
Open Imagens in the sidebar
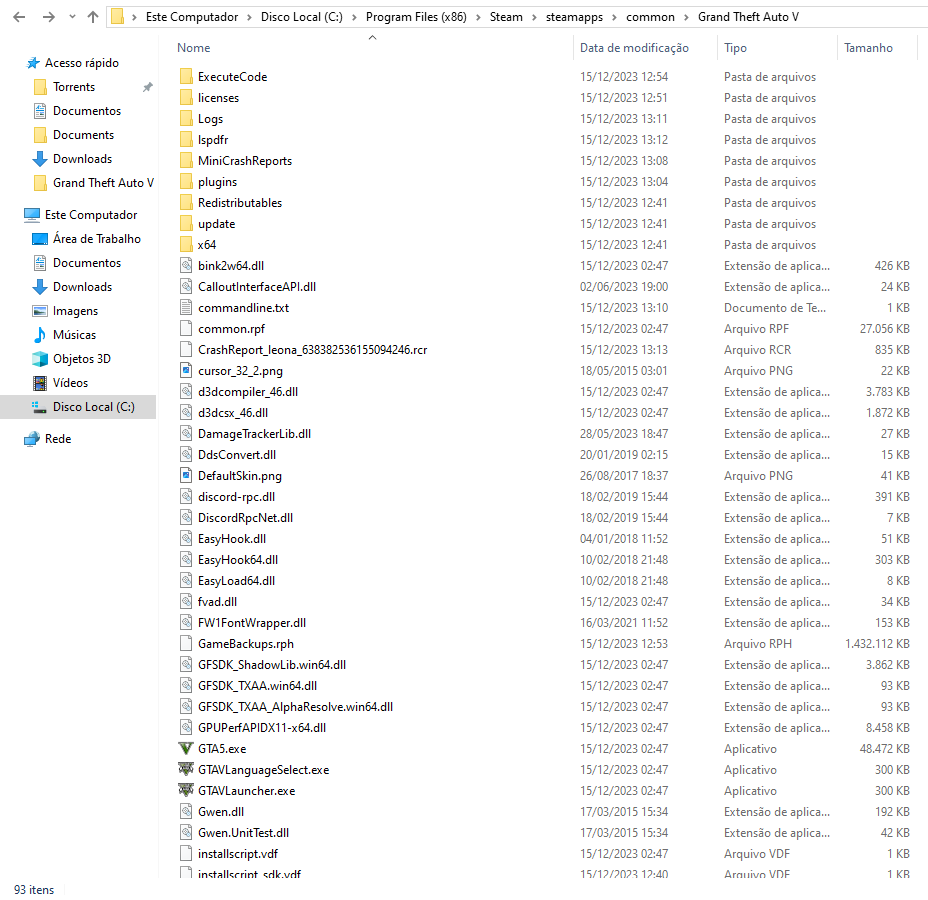tap(75, 311)
